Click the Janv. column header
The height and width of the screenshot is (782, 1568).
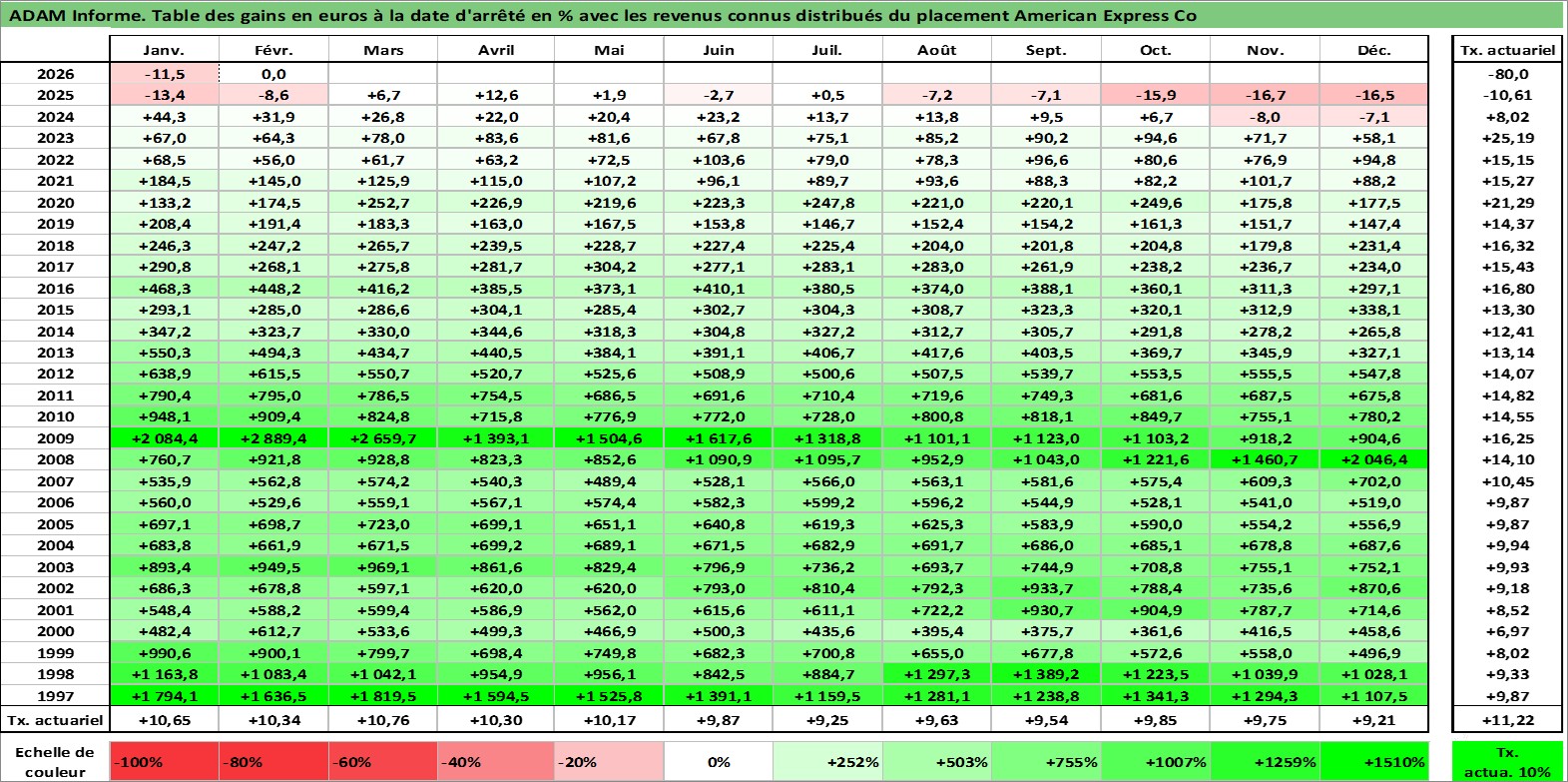(x=164, y=50)
